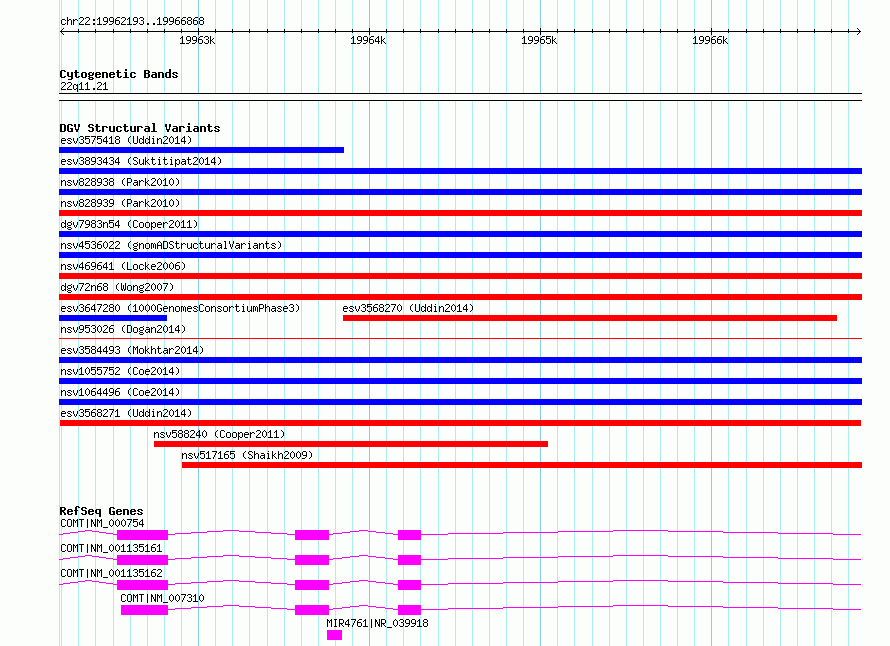Open variant dgv72n68 (Wong2007)
The width and height of the screenshot is (890, 646).
pos(117,287)
